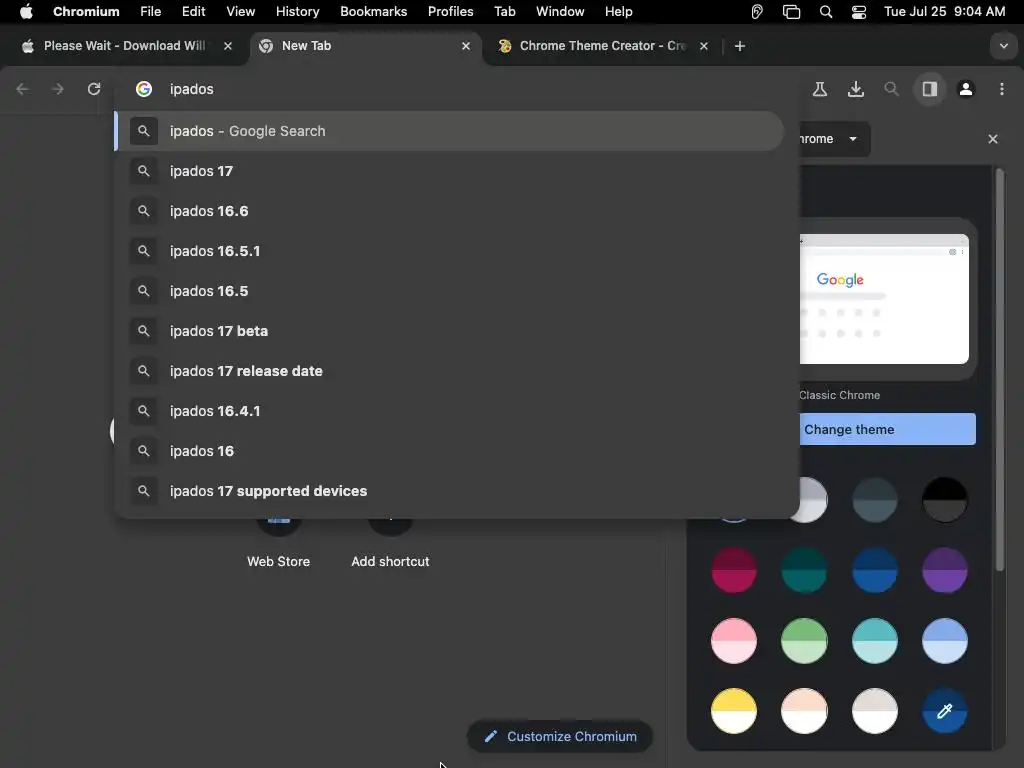Image resolution: width=1024 pixels, height=768 pixels.
Task: Open the side panel selector dropdown
Action: (x=835, y=139)
